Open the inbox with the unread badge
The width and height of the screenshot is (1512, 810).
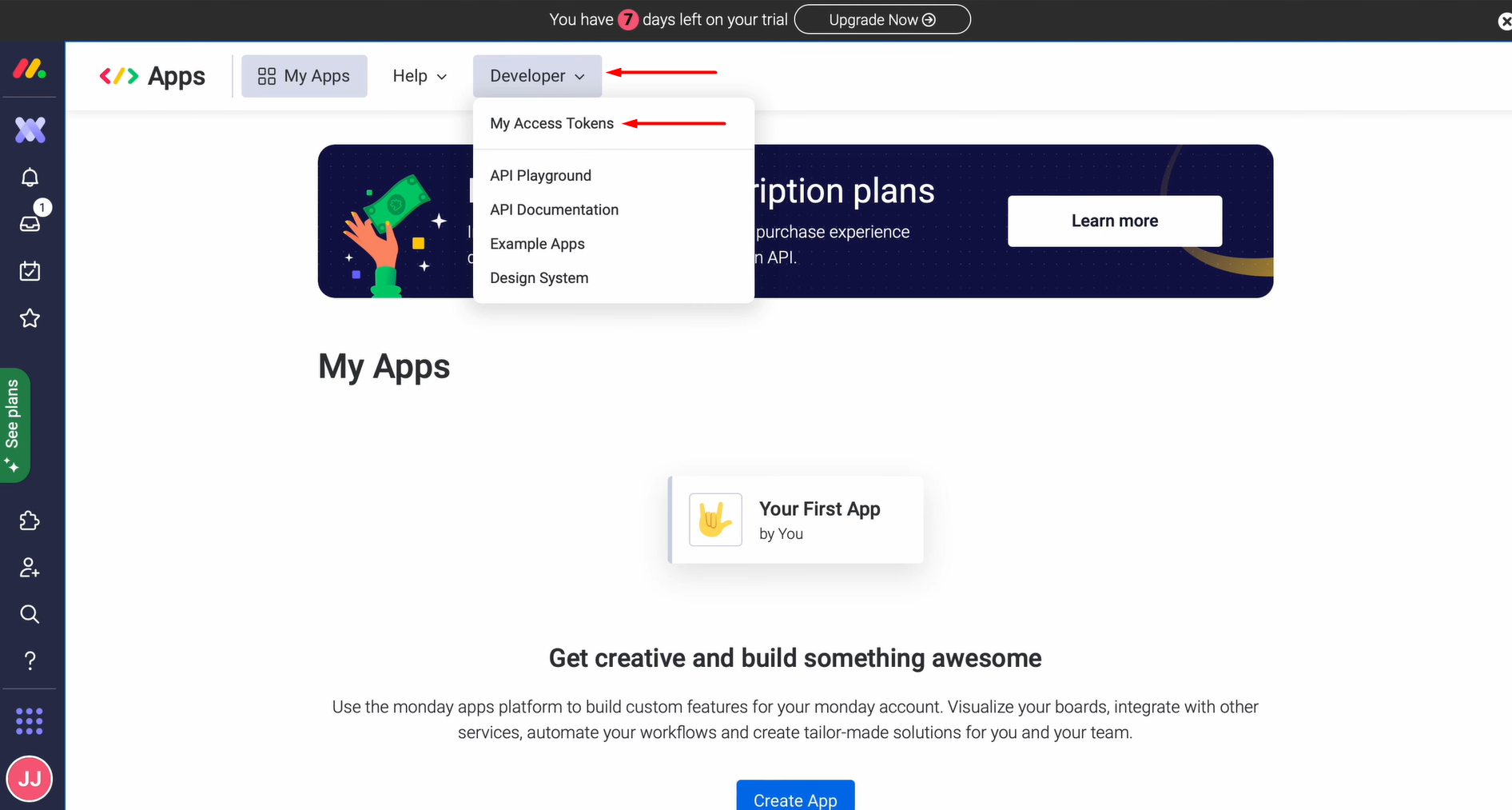[30, 224]
